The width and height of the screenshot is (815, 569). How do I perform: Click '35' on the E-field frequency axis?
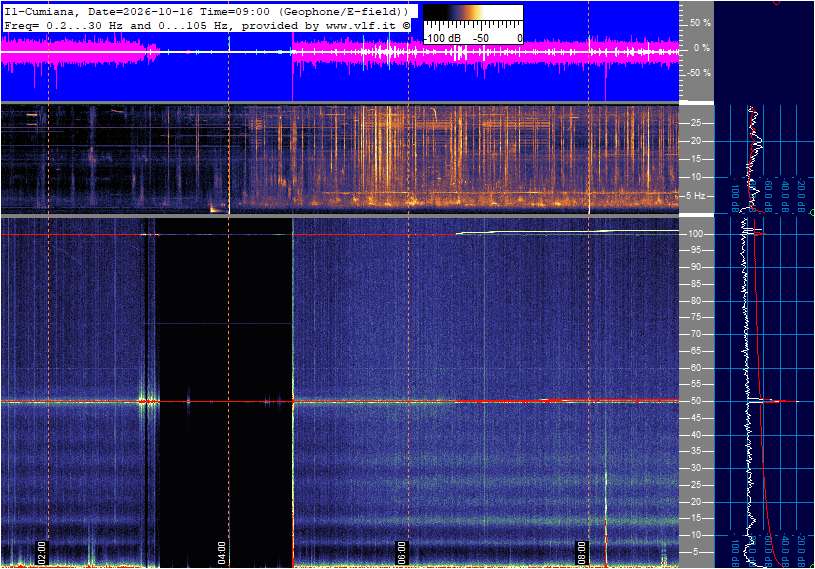pos(695,451)
